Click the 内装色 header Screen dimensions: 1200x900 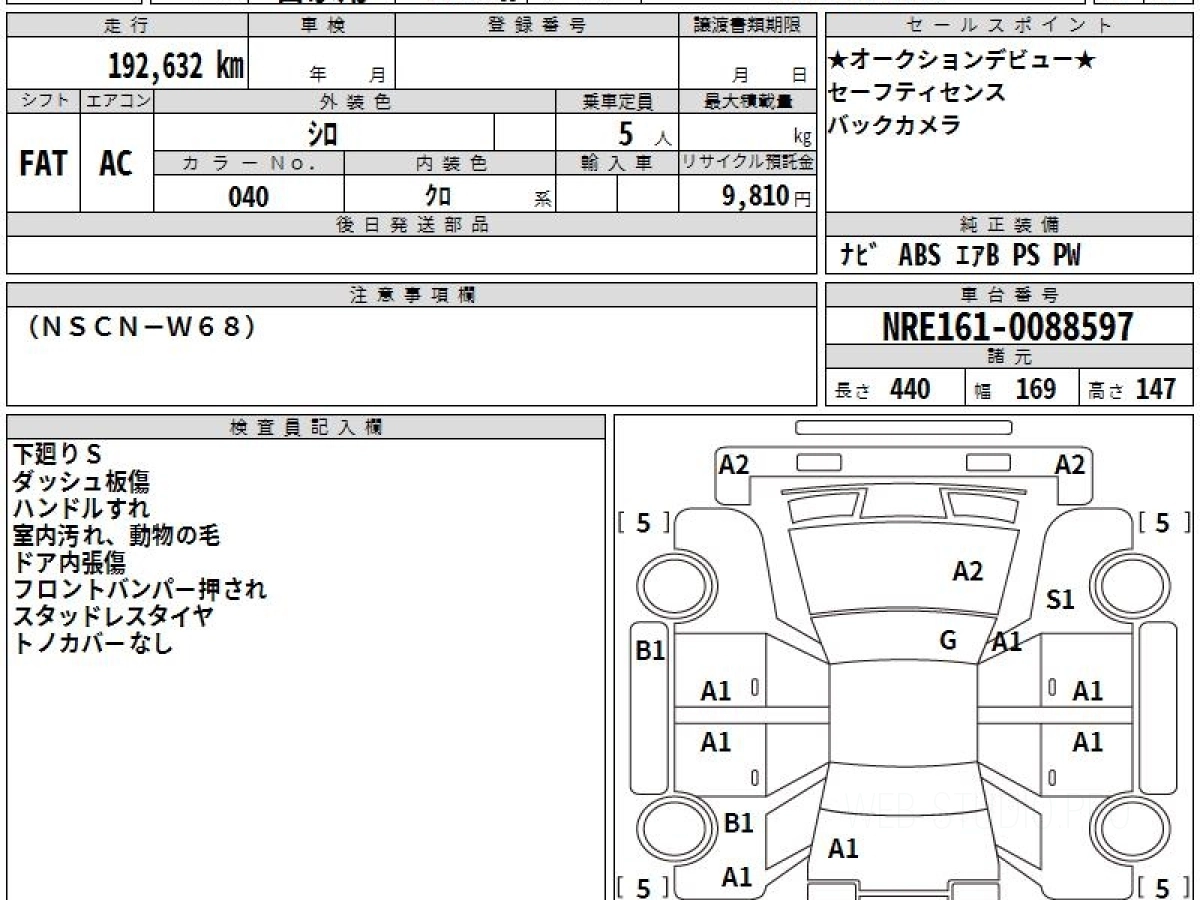pyautogui.click(x=450, y=163)
